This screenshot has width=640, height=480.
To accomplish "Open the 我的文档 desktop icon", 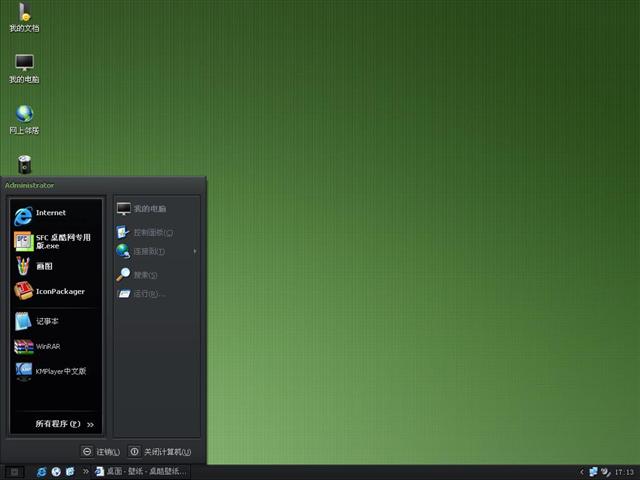I will click(24, 17).
